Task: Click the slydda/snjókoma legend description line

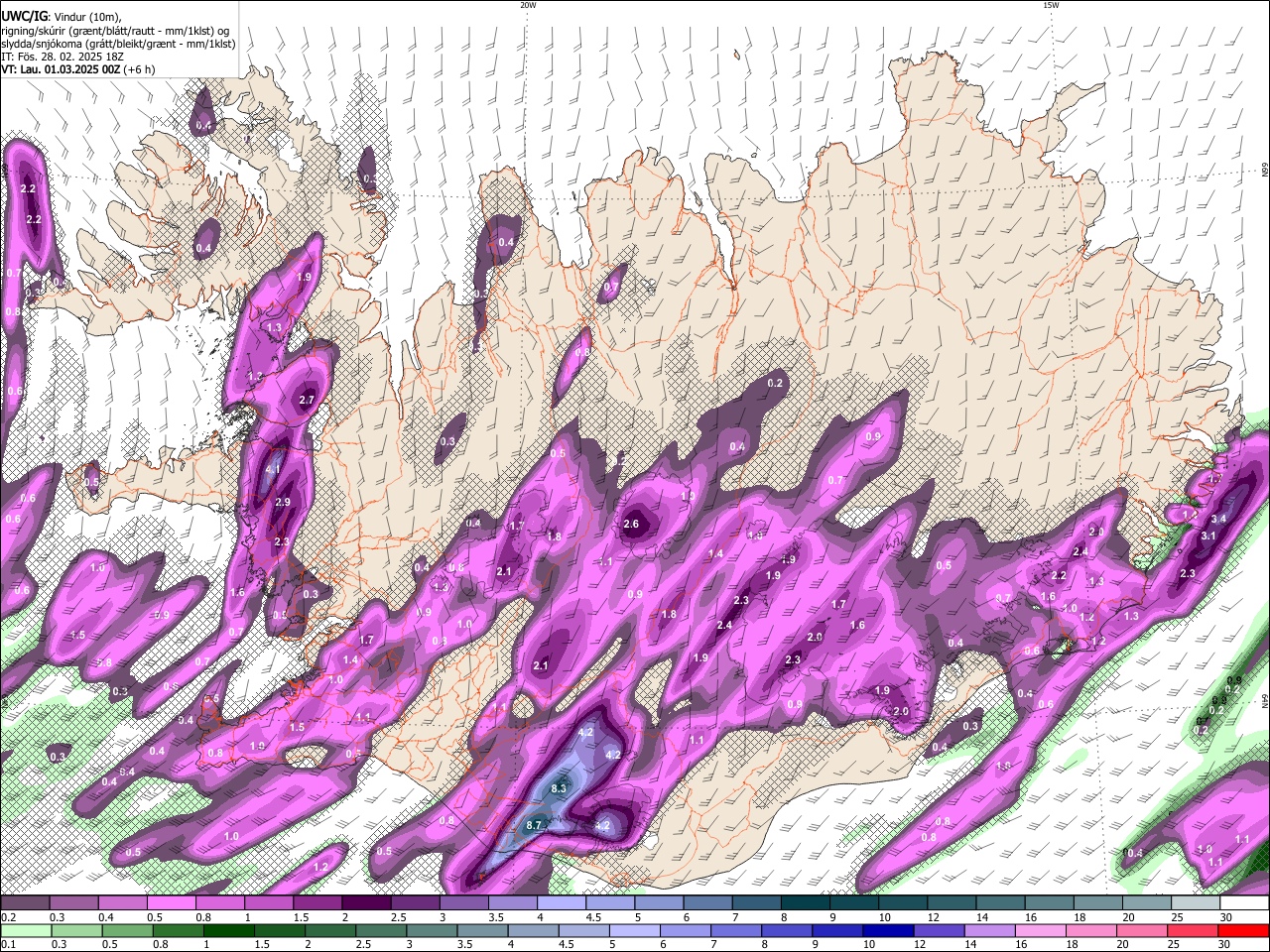Action: tap(118, 44)
